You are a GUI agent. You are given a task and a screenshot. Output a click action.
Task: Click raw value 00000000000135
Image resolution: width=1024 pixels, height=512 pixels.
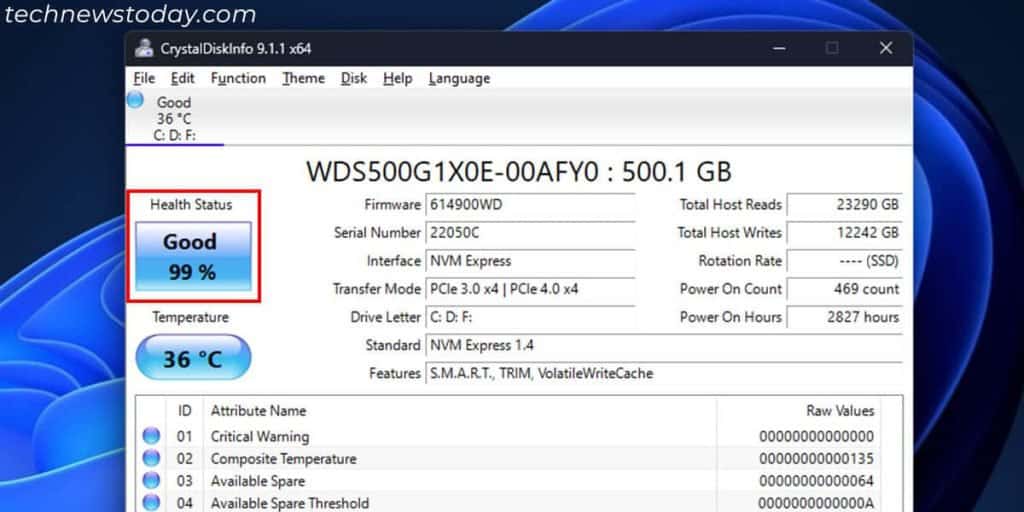click(x=816, y=458)
